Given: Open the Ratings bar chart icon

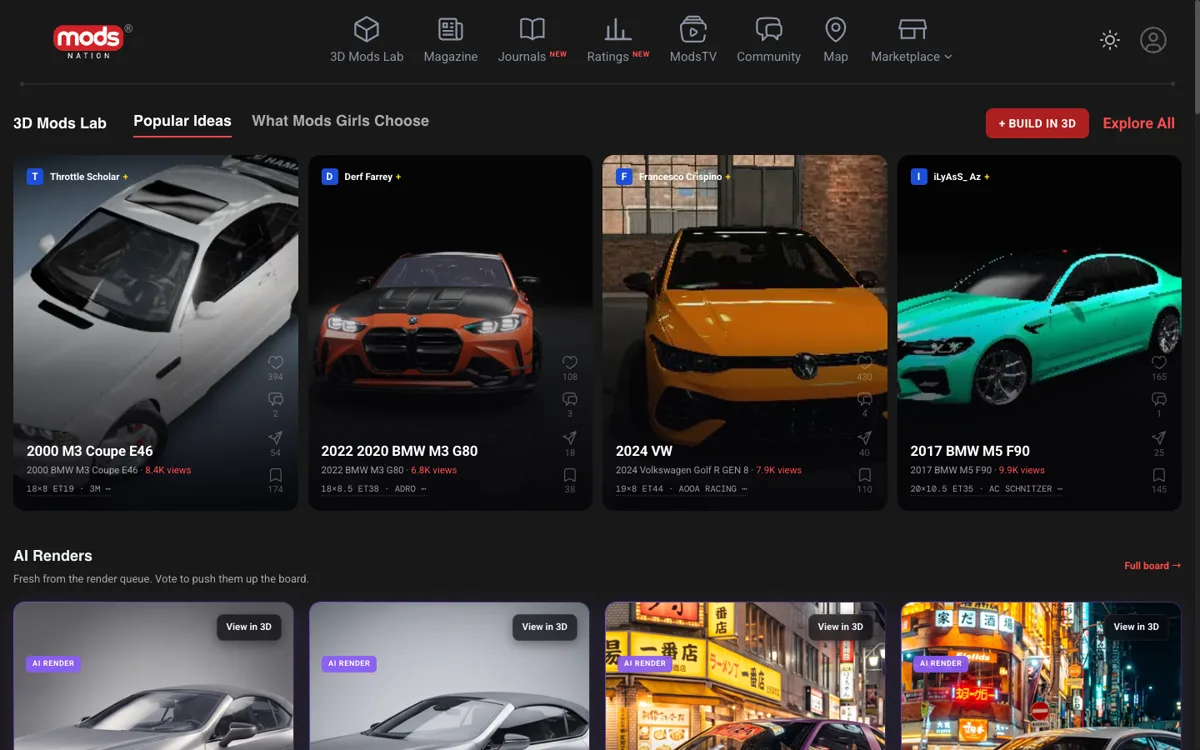Looking at the screenshot, I should click(x=618, y=29).
